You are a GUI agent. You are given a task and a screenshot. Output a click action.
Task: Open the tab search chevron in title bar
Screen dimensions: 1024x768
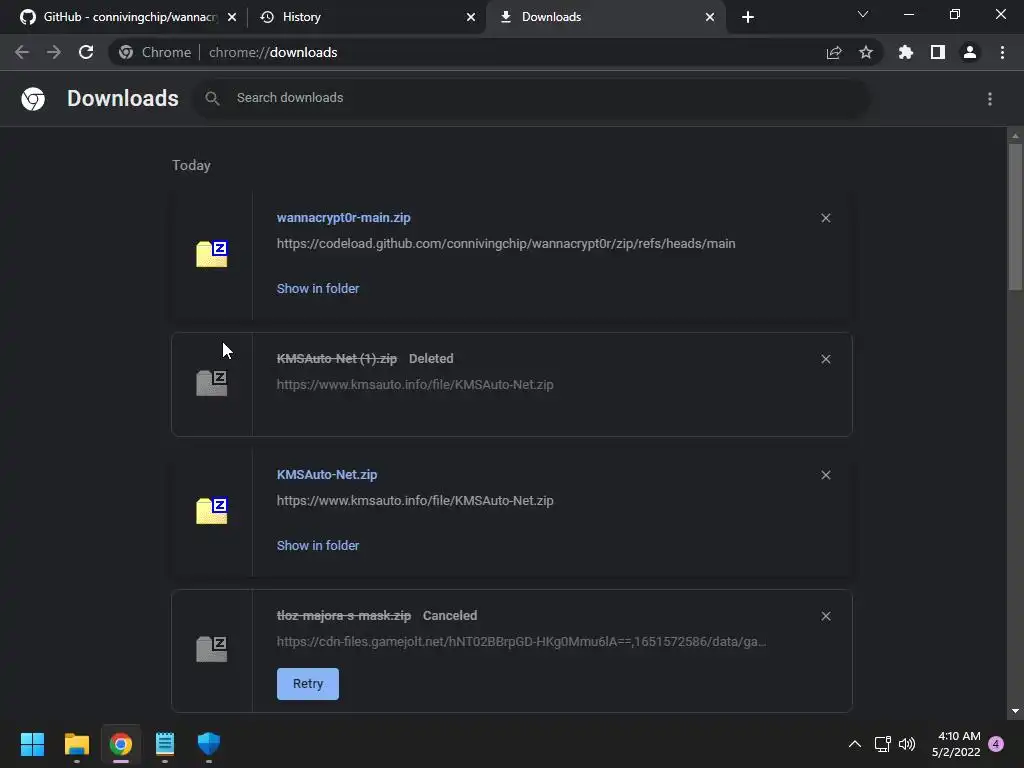[863, 14]
